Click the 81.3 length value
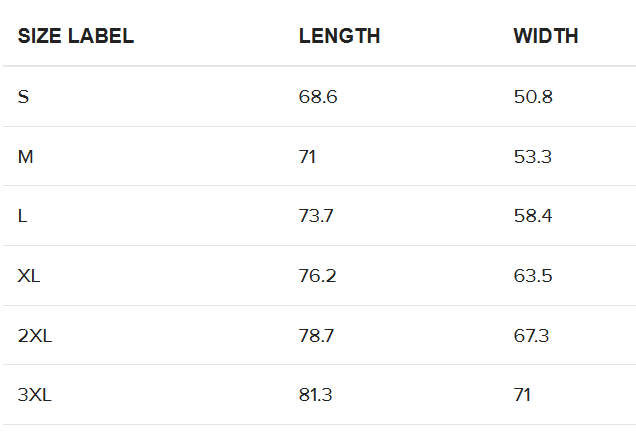Viewport: 636px width, 435px height. point(316,395)
